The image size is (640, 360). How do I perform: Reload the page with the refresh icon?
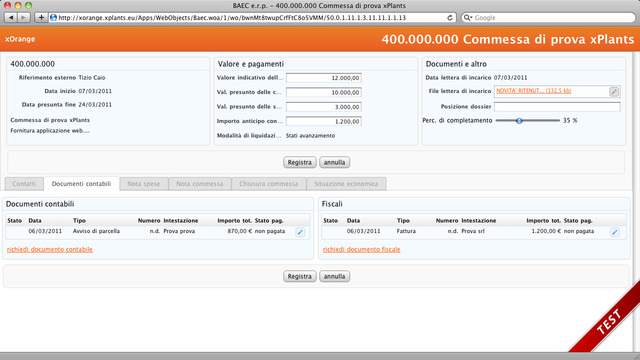[x=450, y=18]
